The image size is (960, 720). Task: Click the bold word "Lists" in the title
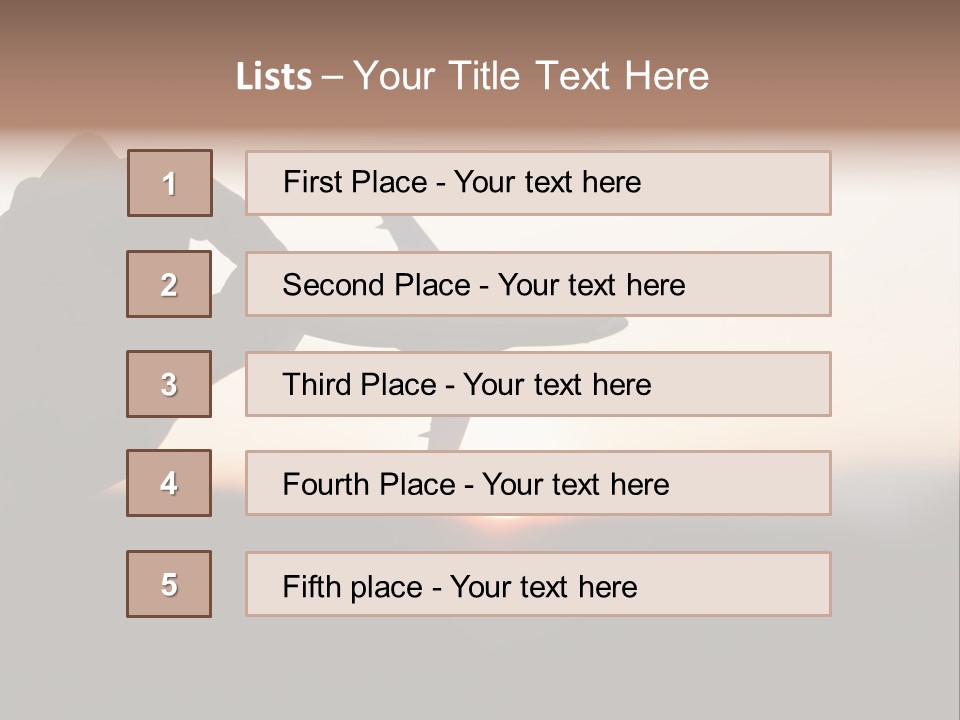[273, 77]
